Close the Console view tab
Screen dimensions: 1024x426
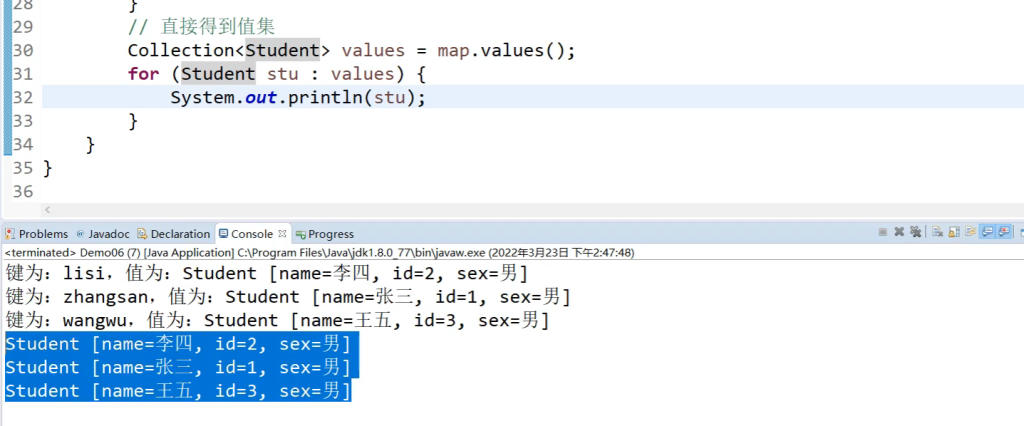282,233
